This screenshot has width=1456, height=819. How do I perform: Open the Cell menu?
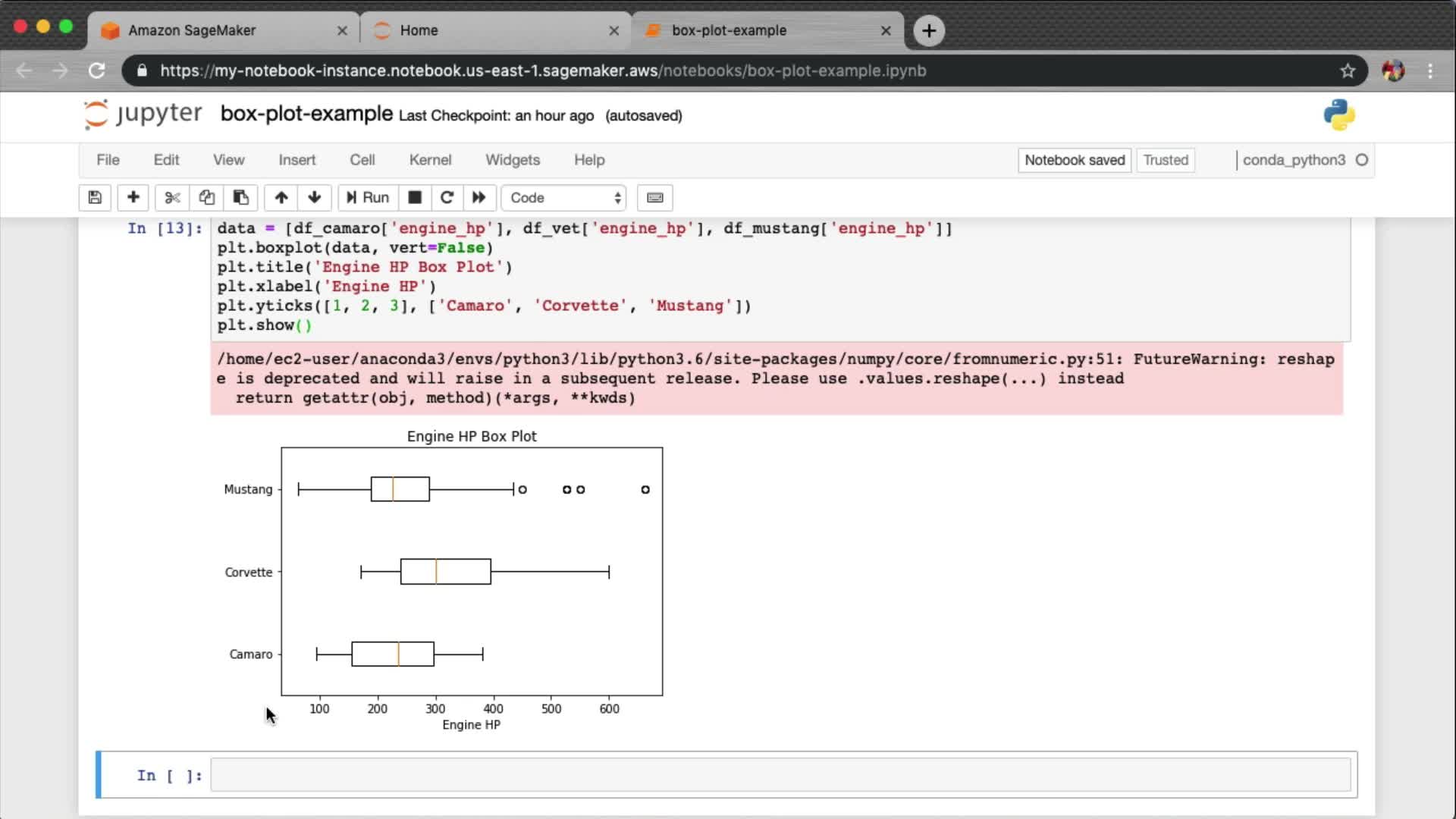(362, 160)
